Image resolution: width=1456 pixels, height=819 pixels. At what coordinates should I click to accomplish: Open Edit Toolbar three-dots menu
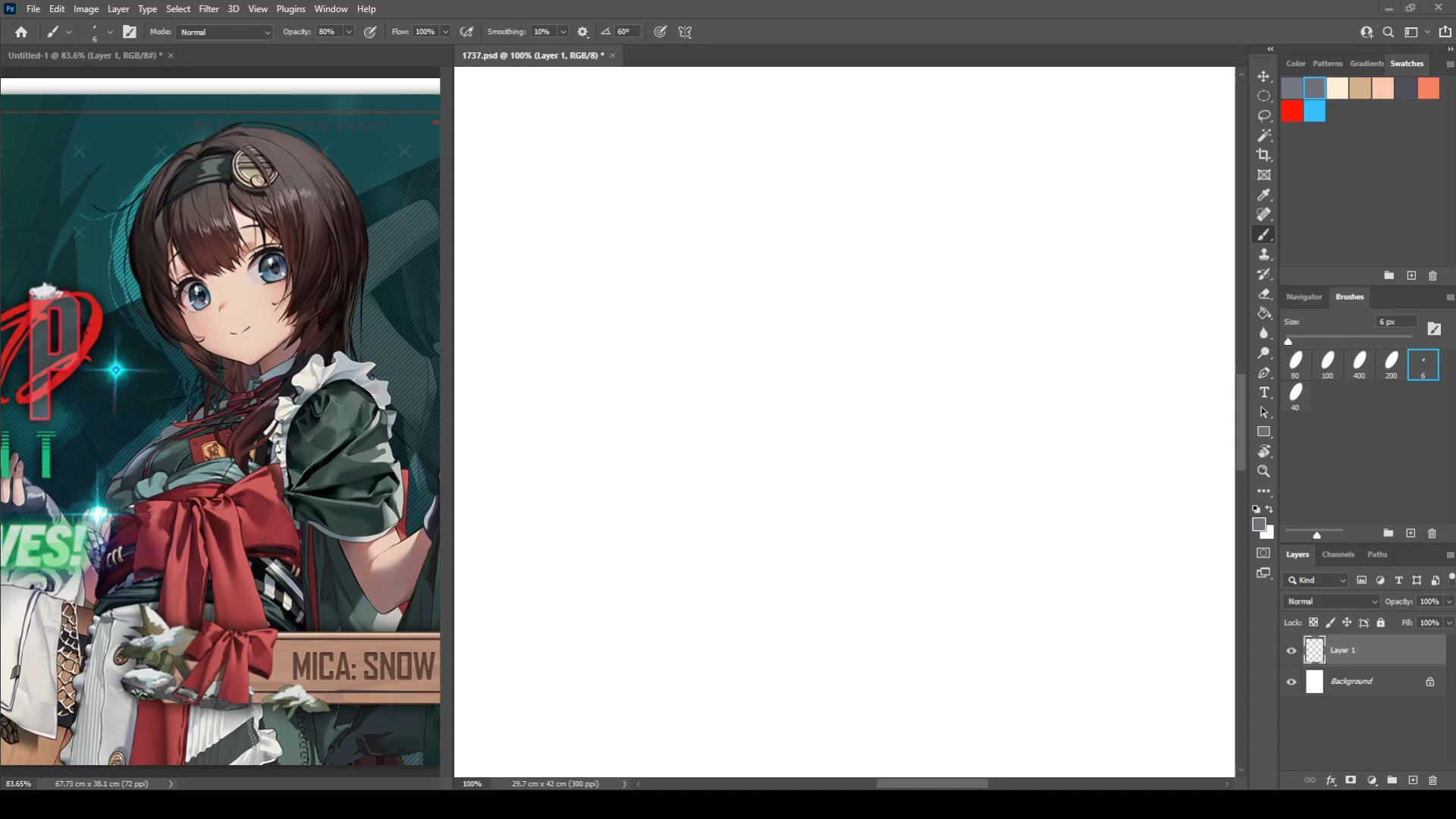pos(1263,491)
